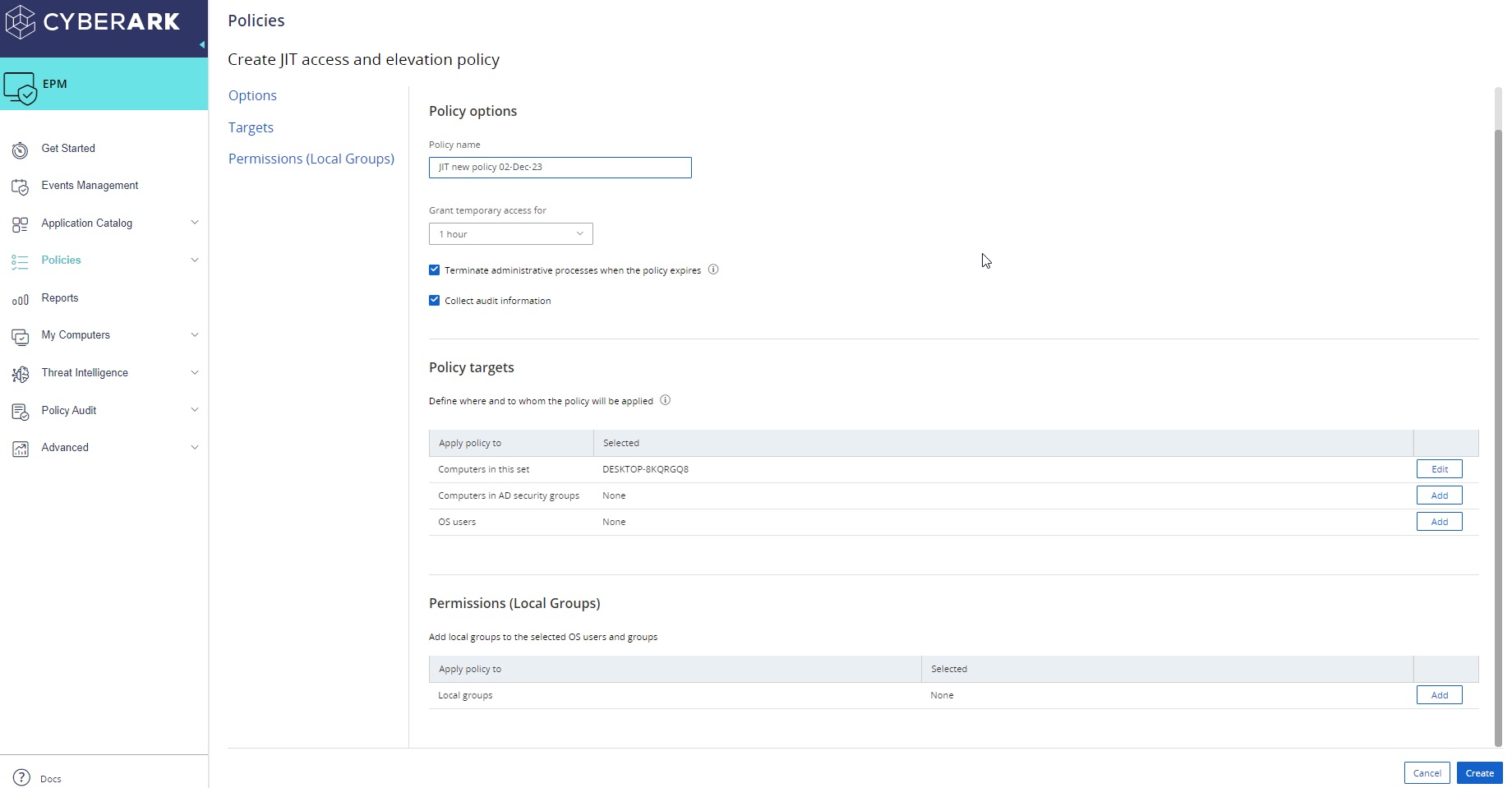Click the Computers in AD security groups label
This screenshot has width=1512, height=788.
click(509, 495)
